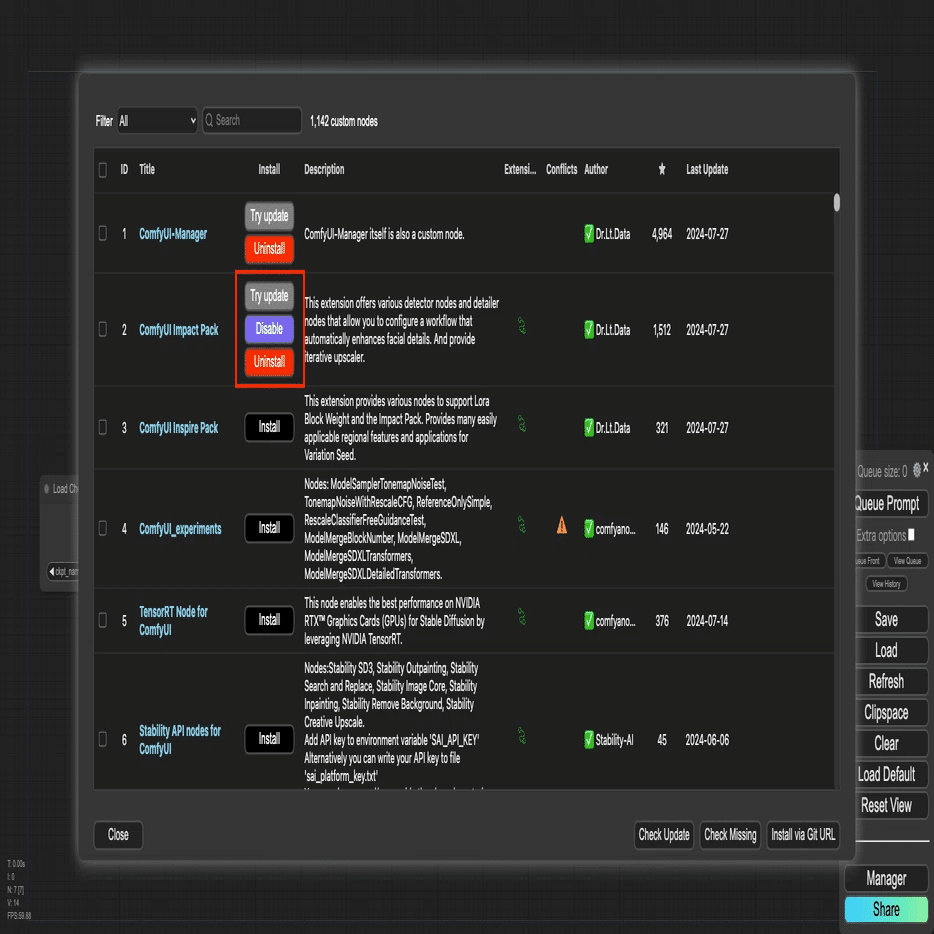Click the Check Update button
Viewport: 934px width, 934px height.
coord(664,835)
